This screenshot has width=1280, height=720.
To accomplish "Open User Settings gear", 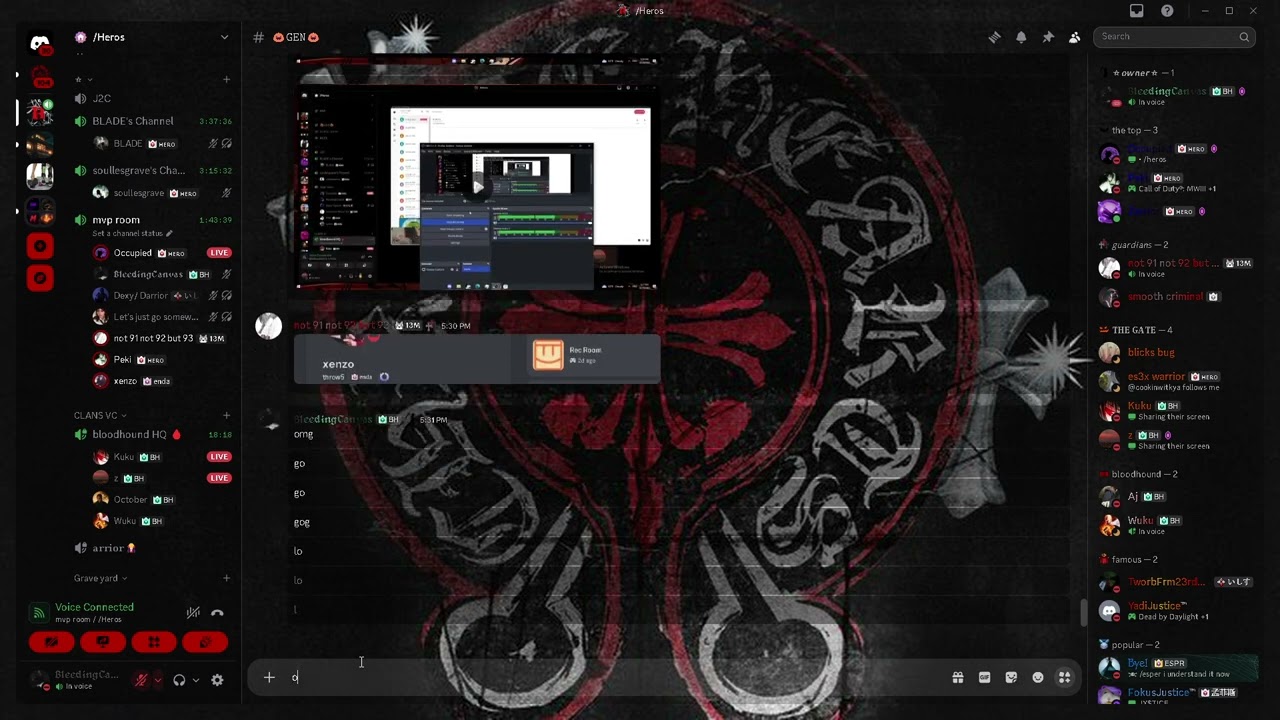I will click(x=217, y=680).
